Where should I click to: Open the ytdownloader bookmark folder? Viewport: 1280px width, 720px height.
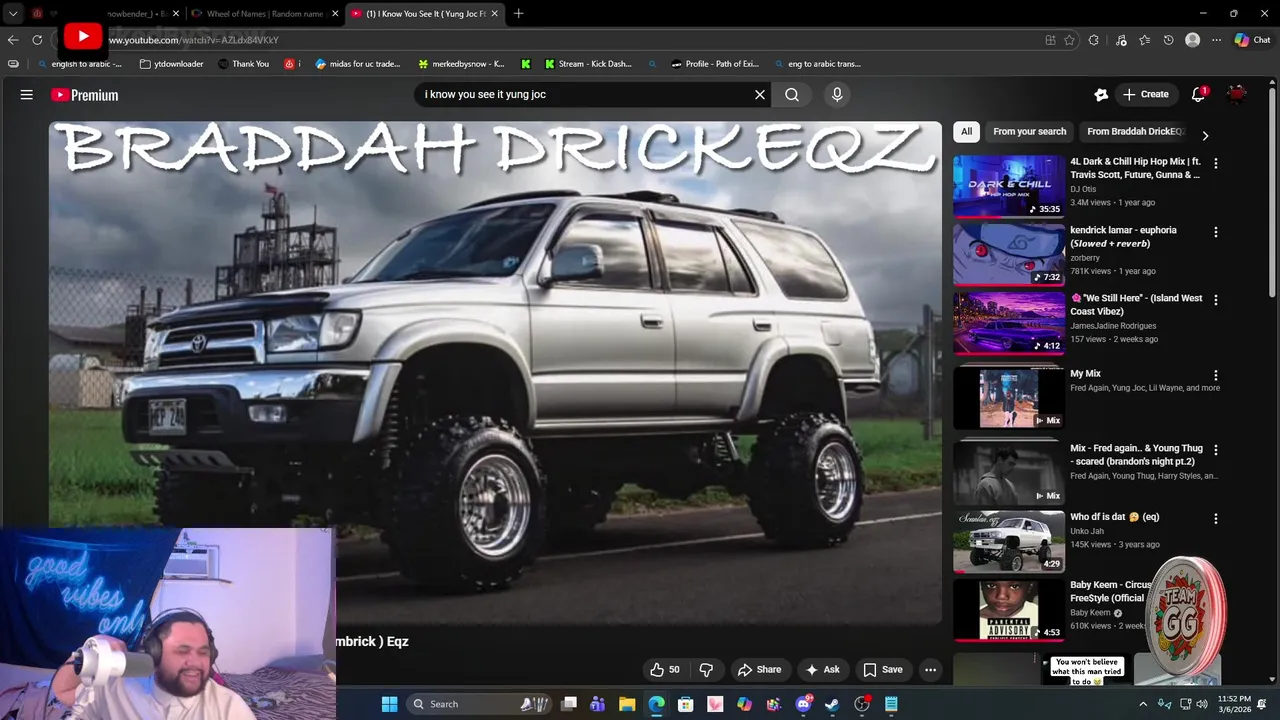click(172, 64)
